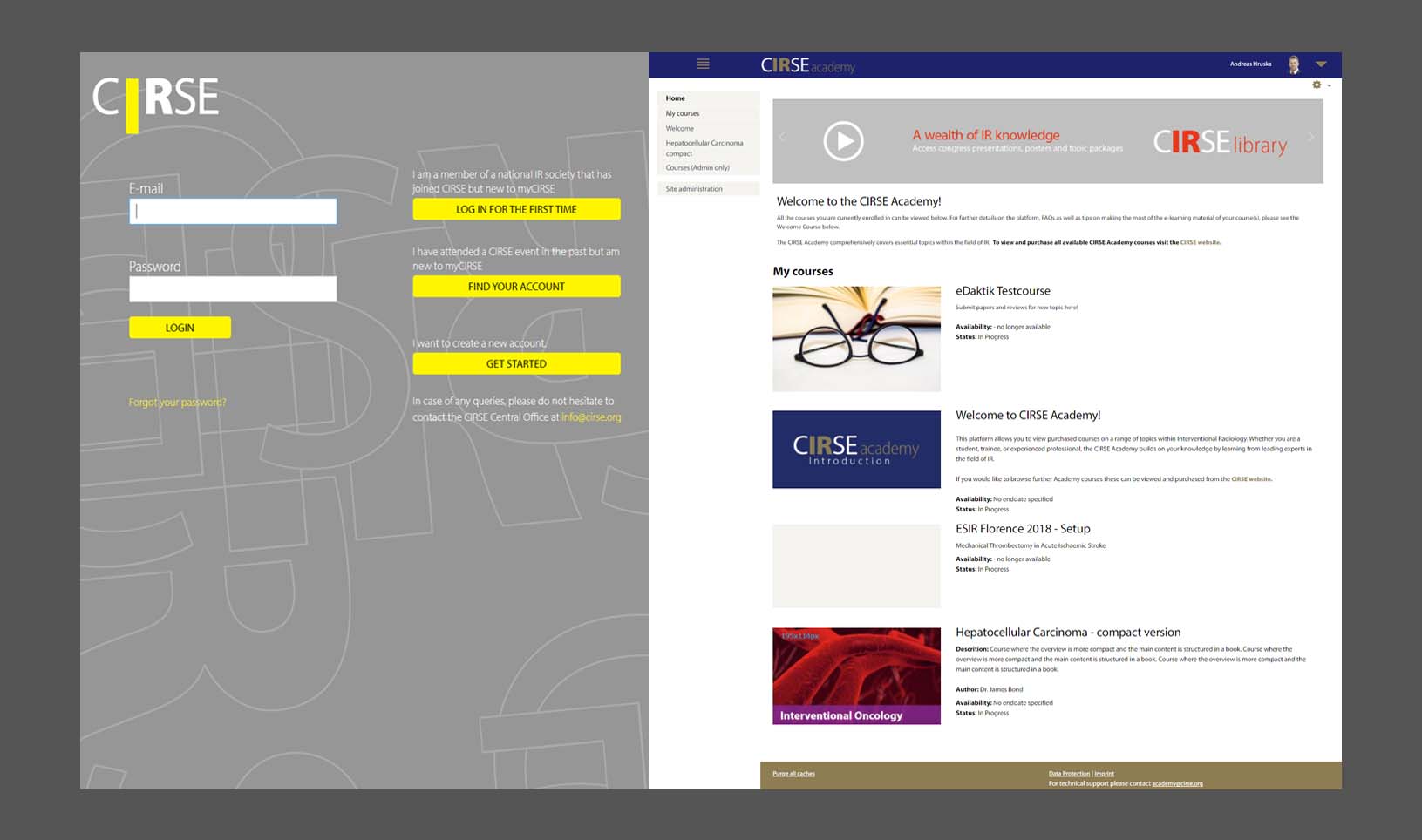Open Courses (Admin only) sidebar item
Image resolution: width=1422 pixels, height=840 pixels.
[x=697, y=167]
